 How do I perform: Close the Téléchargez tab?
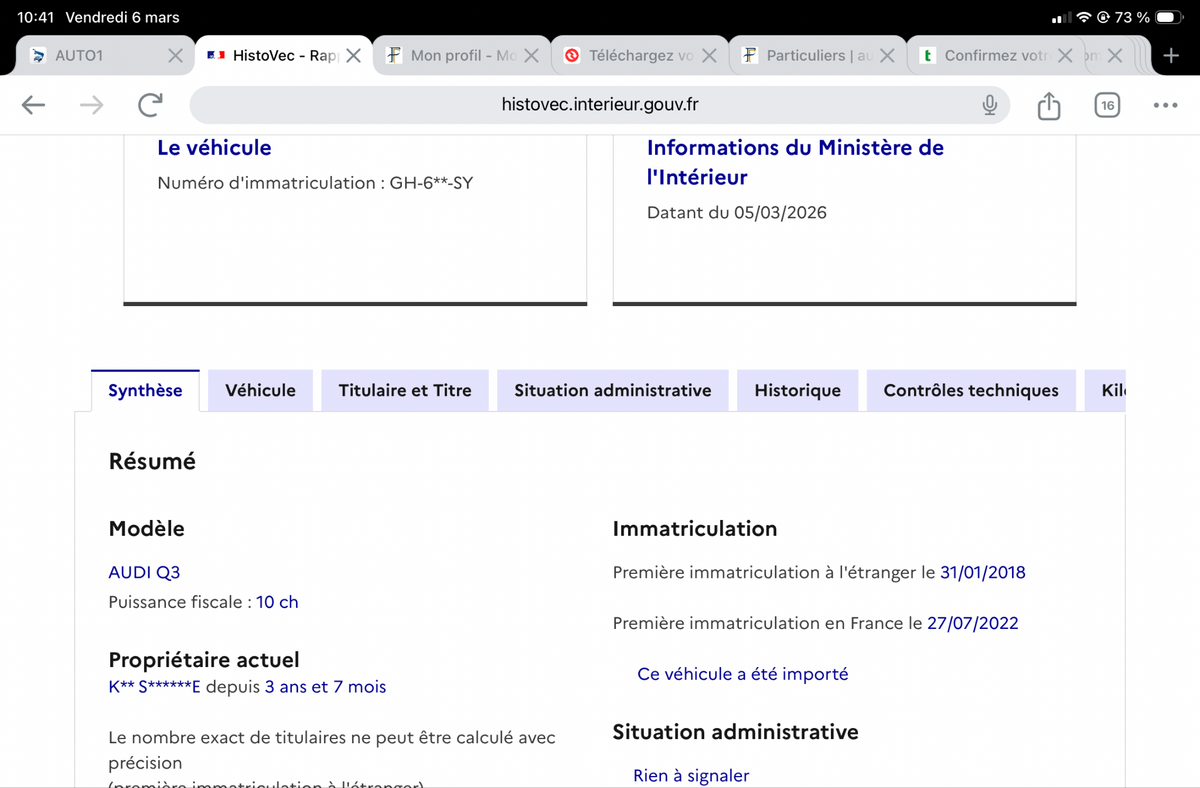click(709, 56)
